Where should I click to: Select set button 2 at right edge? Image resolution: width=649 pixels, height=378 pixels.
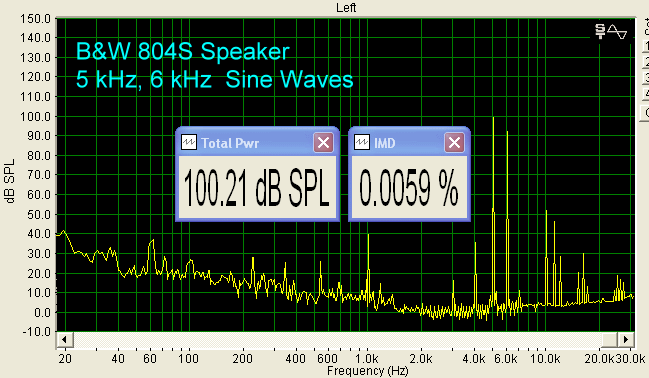click(x=646, y=62)
